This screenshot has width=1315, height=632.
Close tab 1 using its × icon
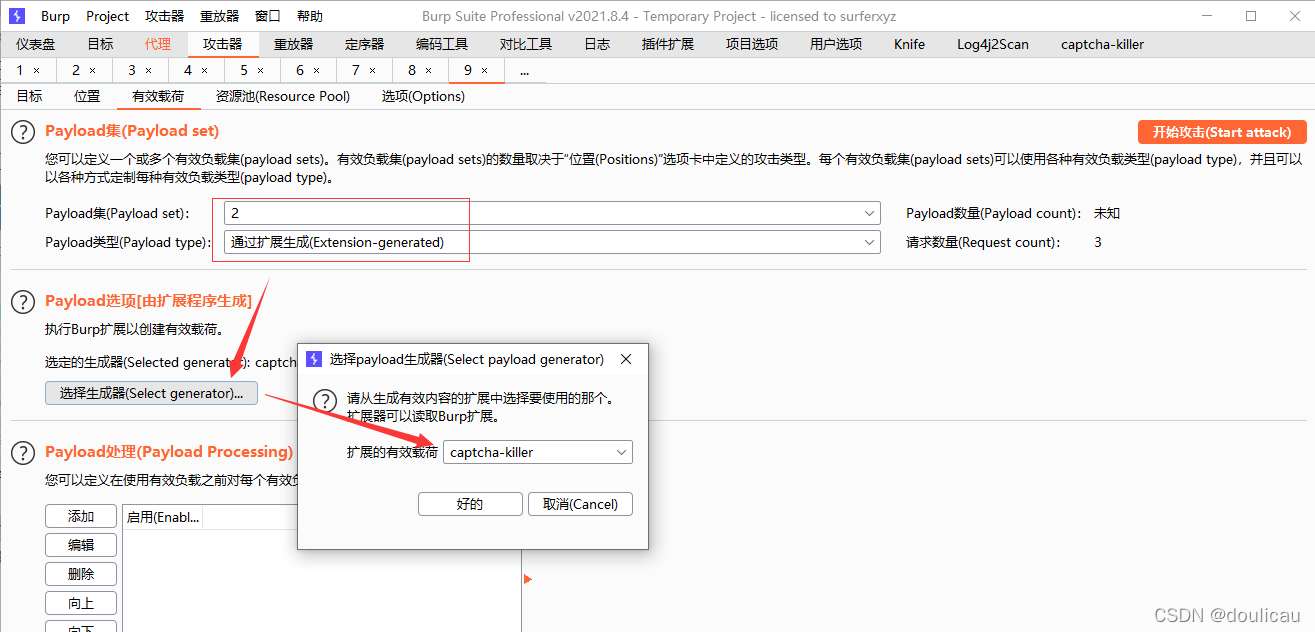37,71
